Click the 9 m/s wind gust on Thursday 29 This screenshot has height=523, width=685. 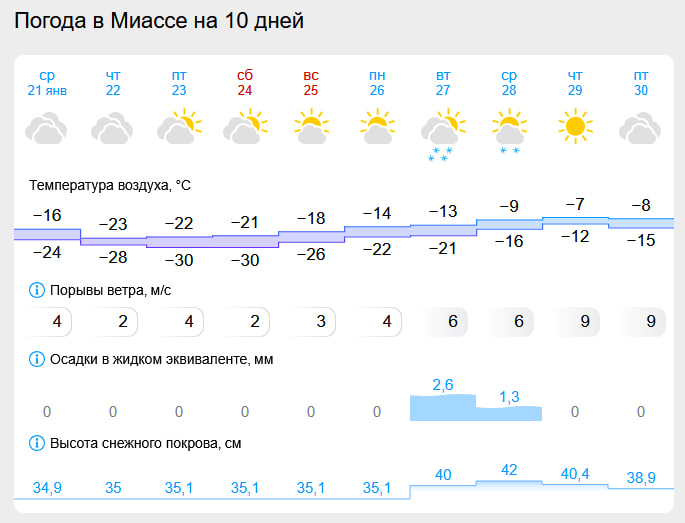[574, 322]
